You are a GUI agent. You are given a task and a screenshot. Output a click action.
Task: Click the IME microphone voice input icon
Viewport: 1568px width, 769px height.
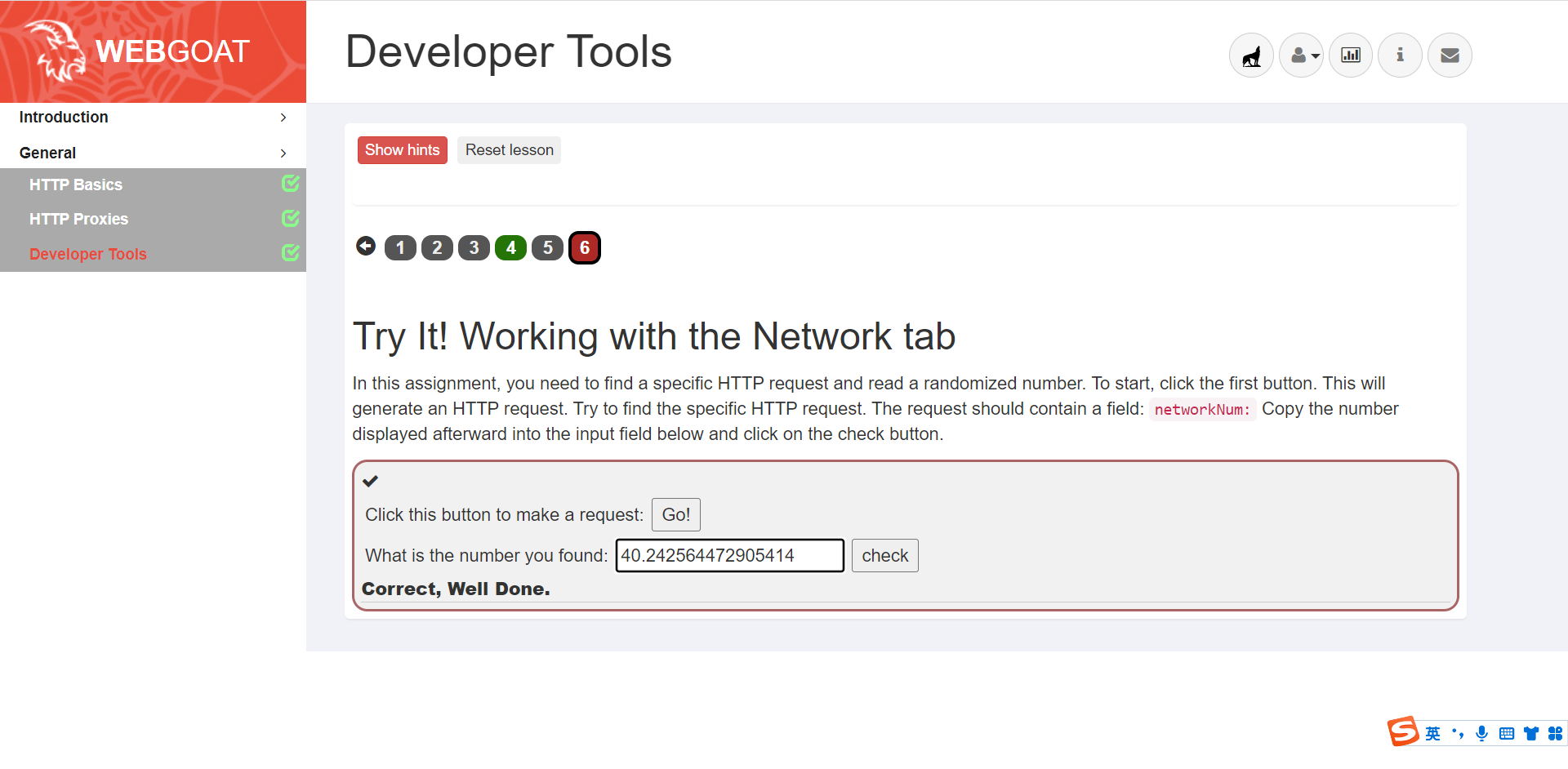click(1482, 734)
